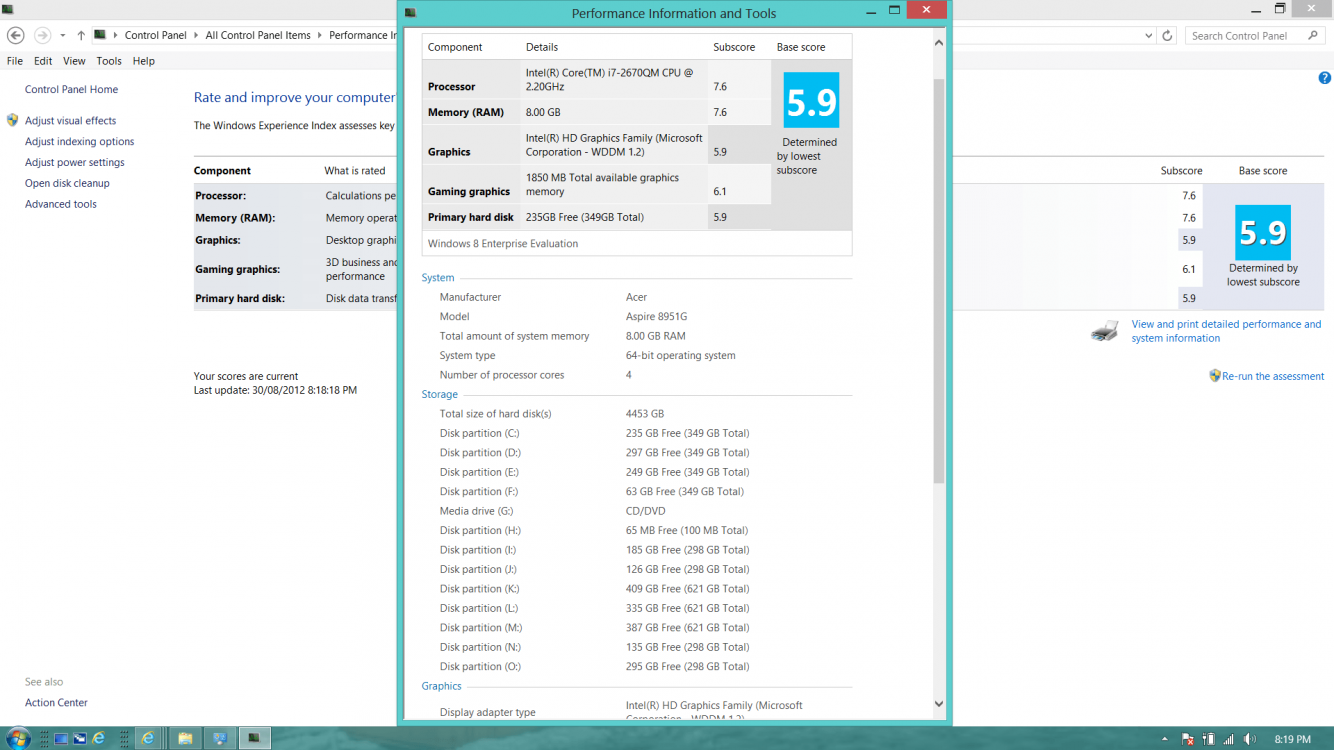Click Control Panel window title bar icon
The image size is (1334, 750).
[x=8, y=8]
